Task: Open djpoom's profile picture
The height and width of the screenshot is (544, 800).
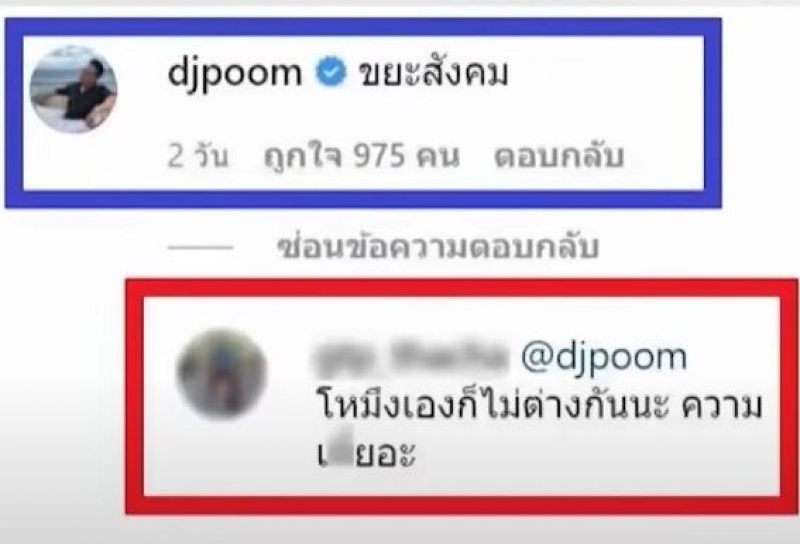Action: pos(73,90)
